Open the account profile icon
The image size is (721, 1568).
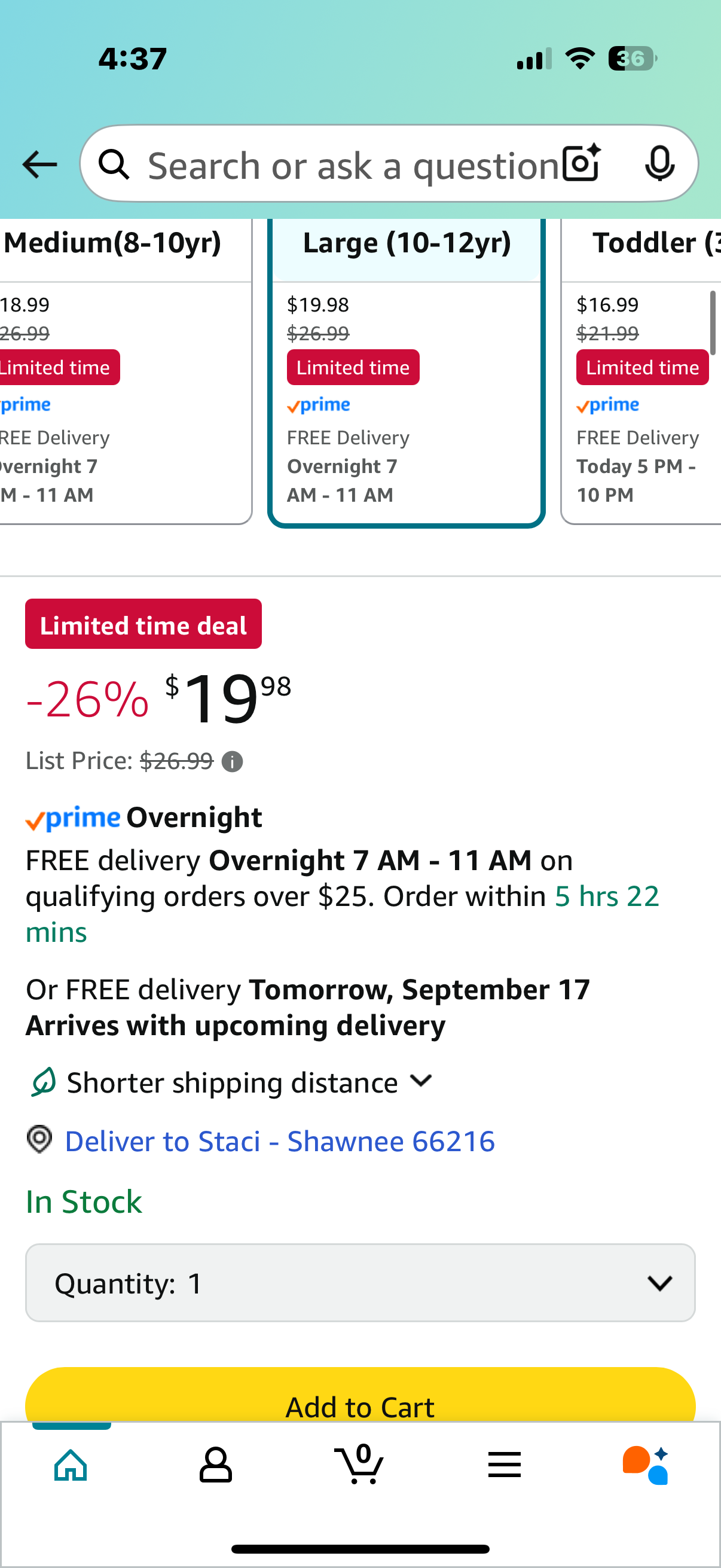coord(215,1465)
